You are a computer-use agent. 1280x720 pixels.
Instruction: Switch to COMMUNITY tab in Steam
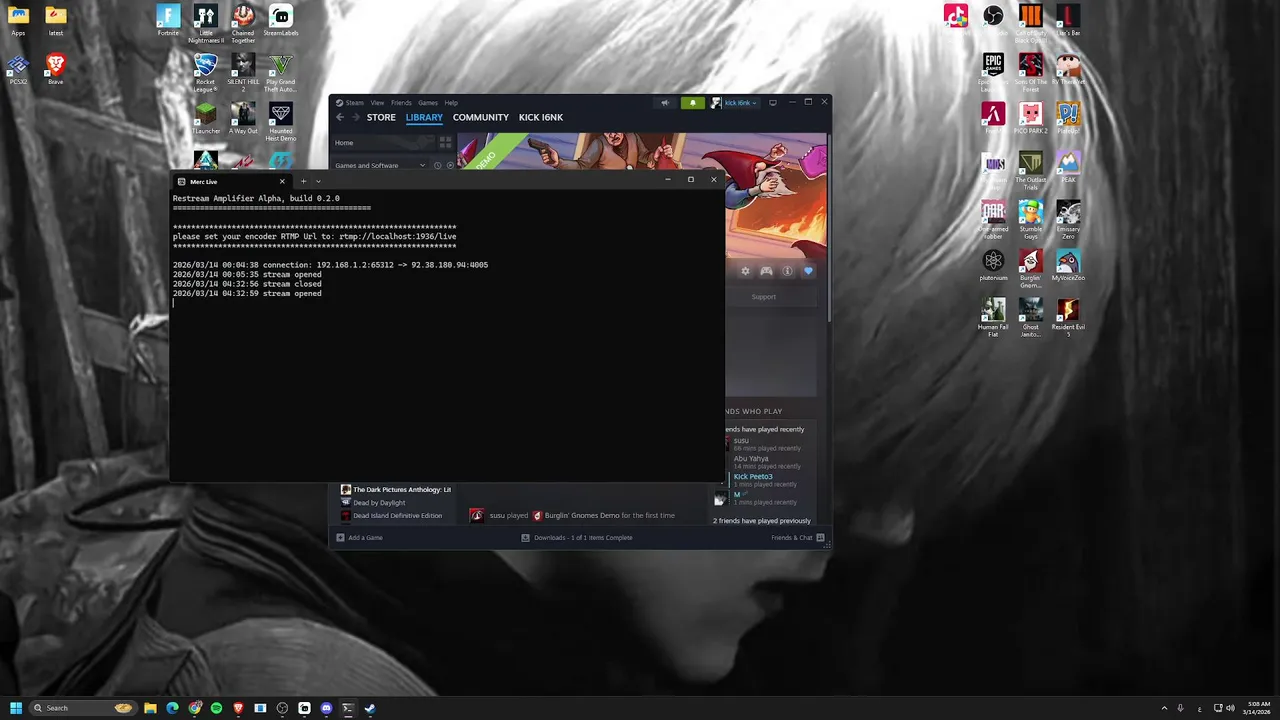pyautogui.click(x=481, y=117)
